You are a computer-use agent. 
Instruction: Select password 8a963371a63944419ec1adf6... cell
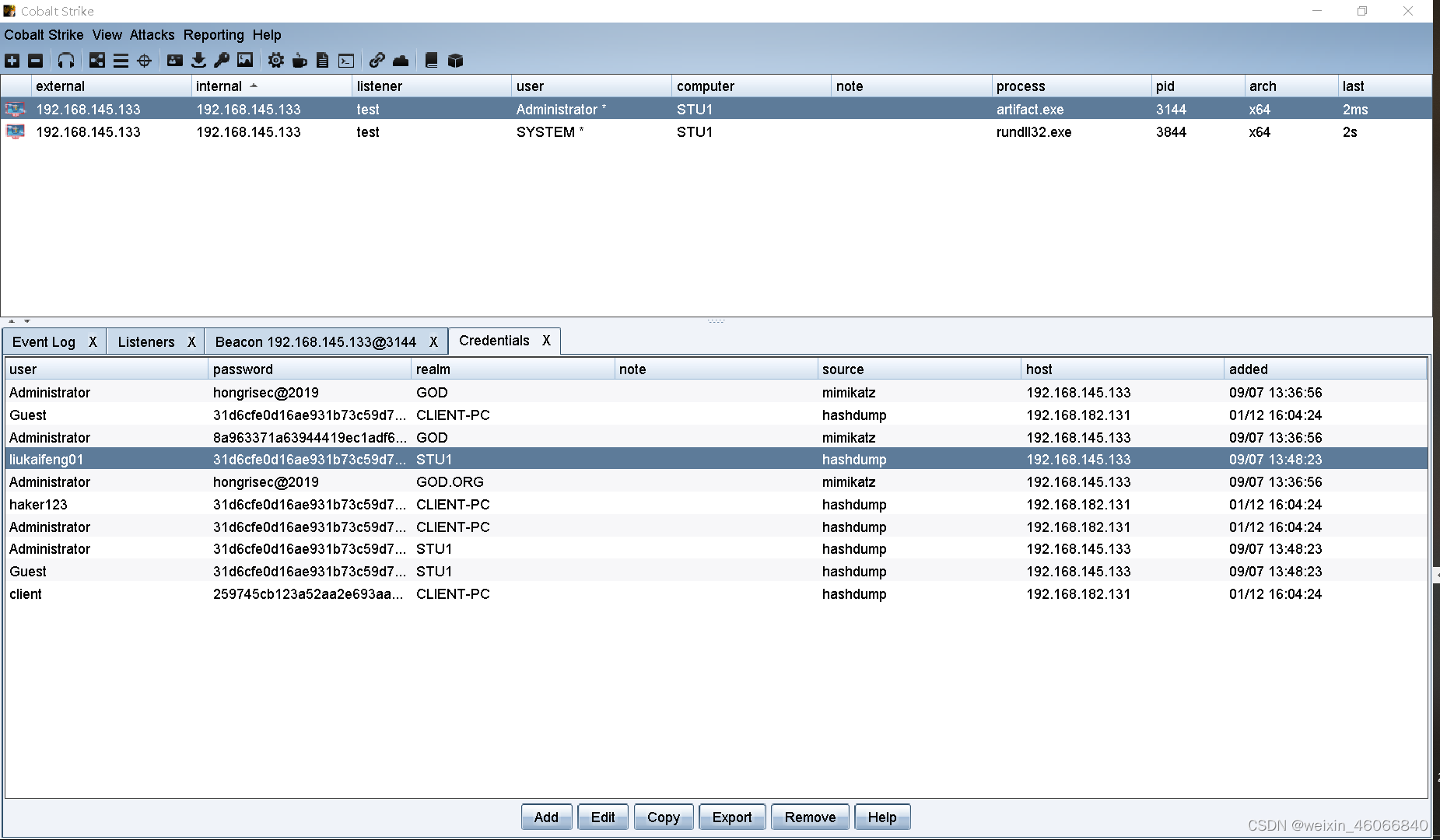pyautogui.click(x=310, y=438)
